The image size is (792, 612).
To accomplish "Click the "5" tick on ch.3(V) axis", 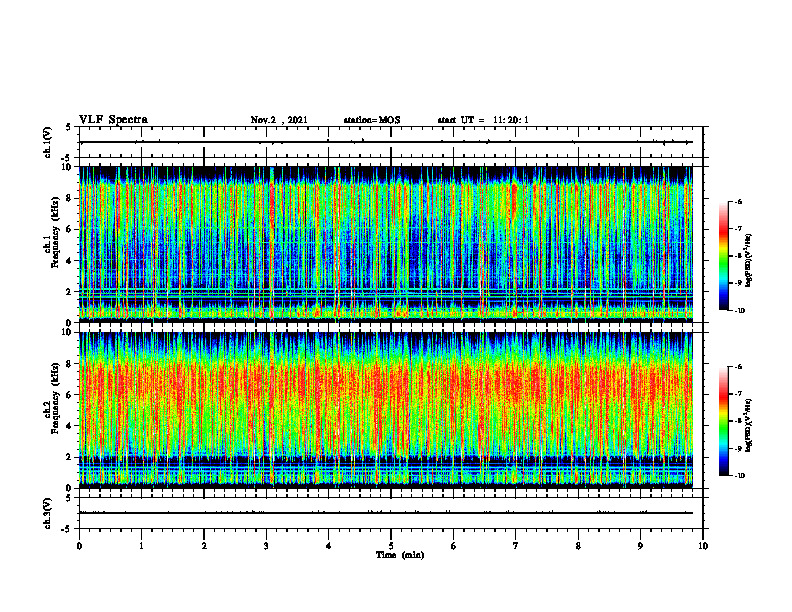I will (69, 498).
